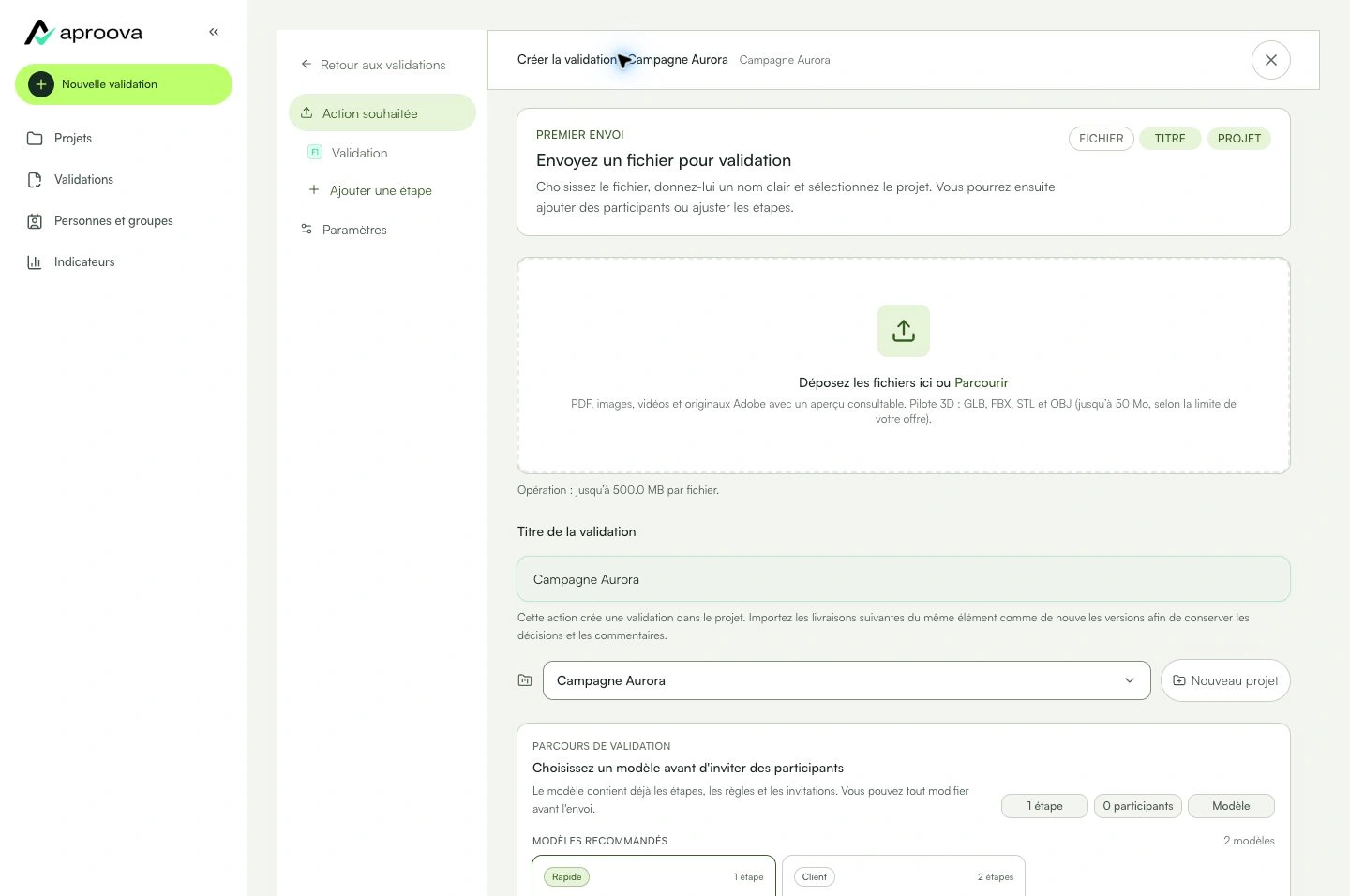
Task: Click the TITRE status chip
Action: [1170, 139]
